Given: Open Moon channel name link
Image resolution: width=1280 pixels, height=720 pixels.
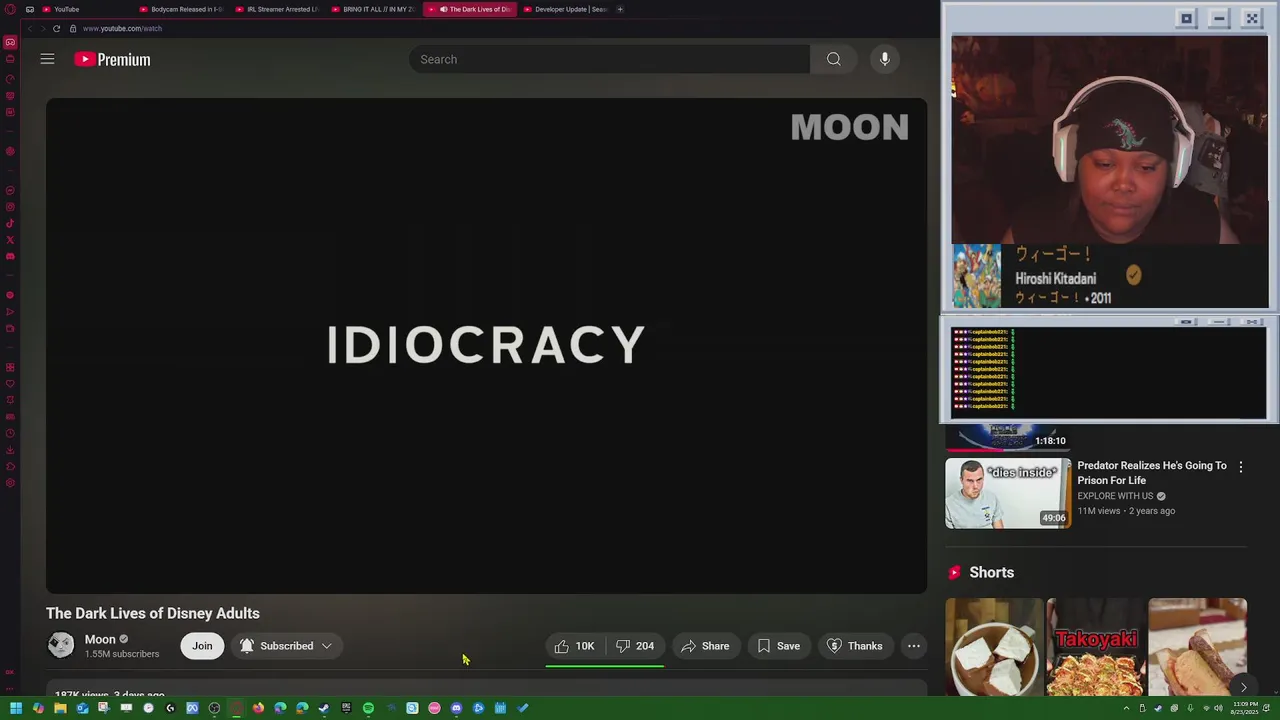Looking at the screenshot, I should 100,639.
